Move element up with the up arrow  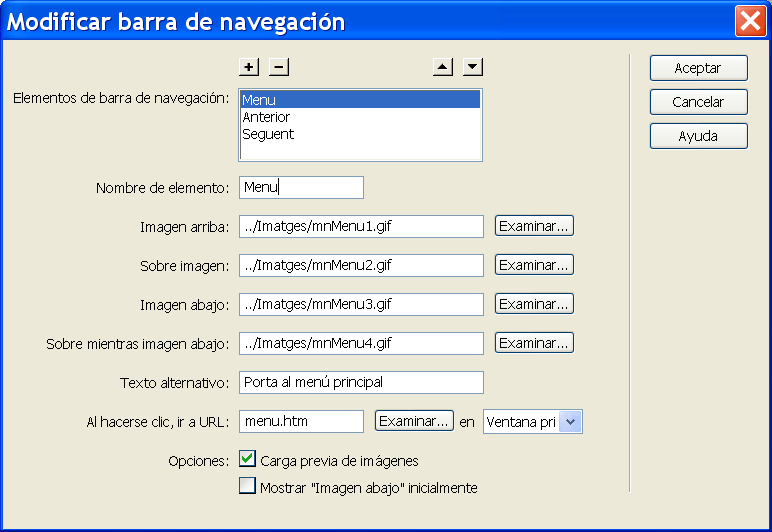[x=443, y=67]
